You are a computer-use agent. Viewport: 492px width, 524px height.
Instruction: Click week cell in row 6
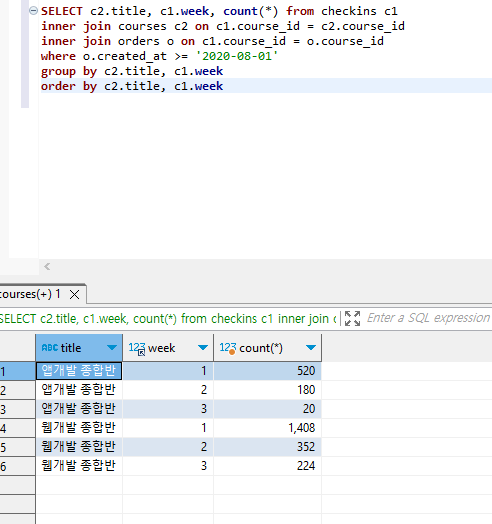coord(168,466)
